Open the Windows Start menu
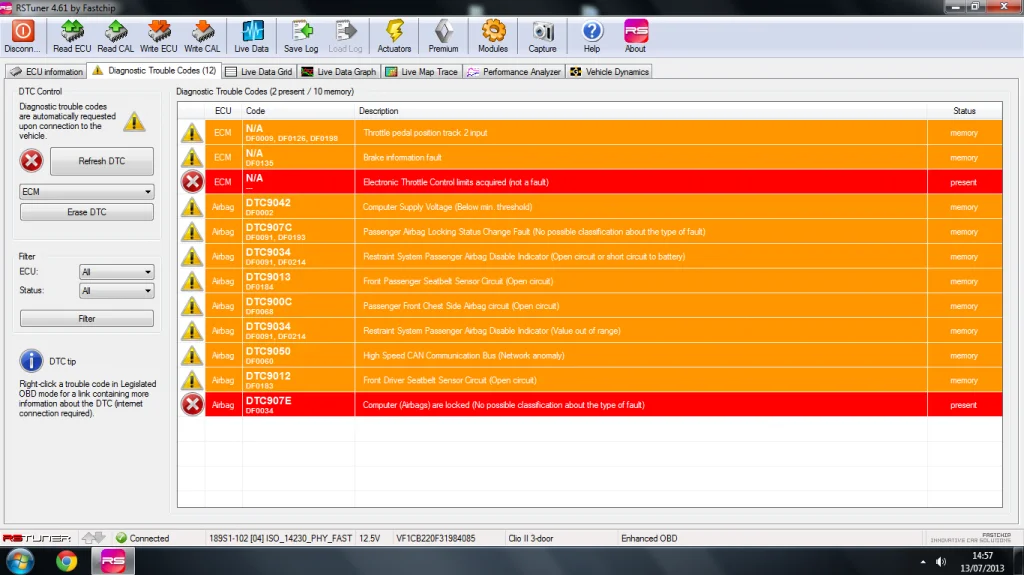Screen dimensions: 1024x575 coord(20,561)
